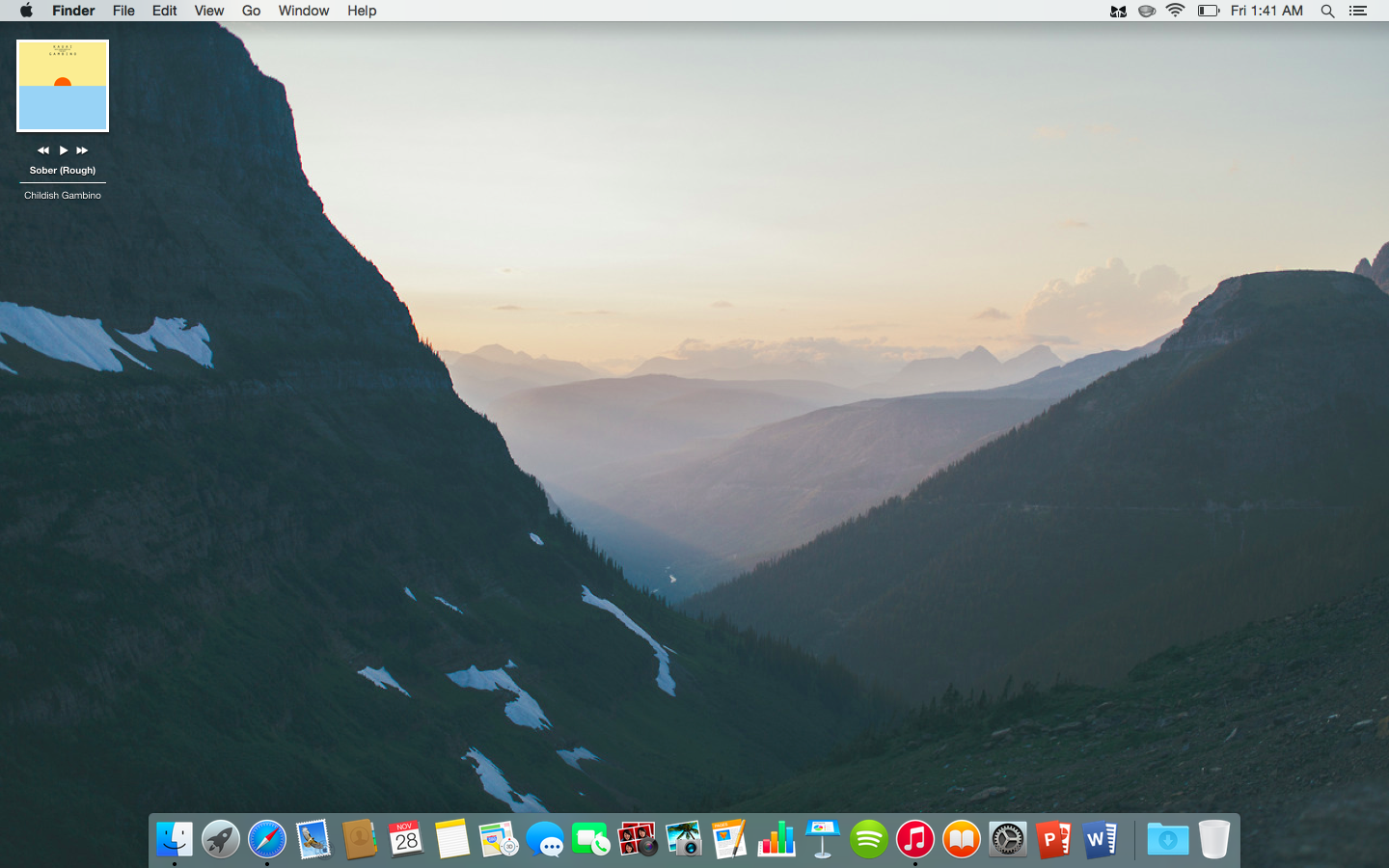Click the coffee cup menu bar icon

(x=1147, y=11)
